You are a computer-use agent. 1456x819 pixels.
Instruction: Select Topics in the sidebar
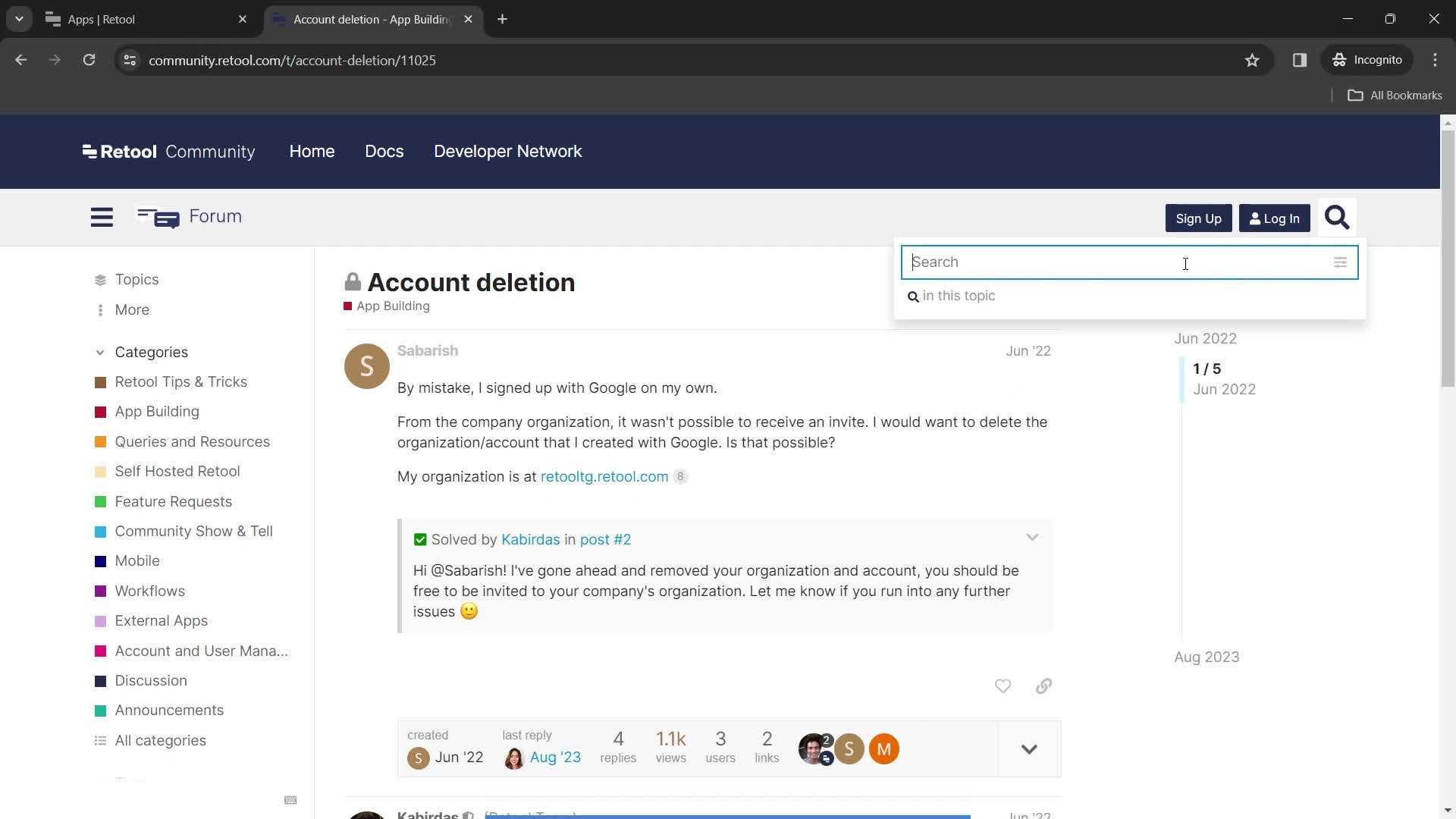click(136, 280)
